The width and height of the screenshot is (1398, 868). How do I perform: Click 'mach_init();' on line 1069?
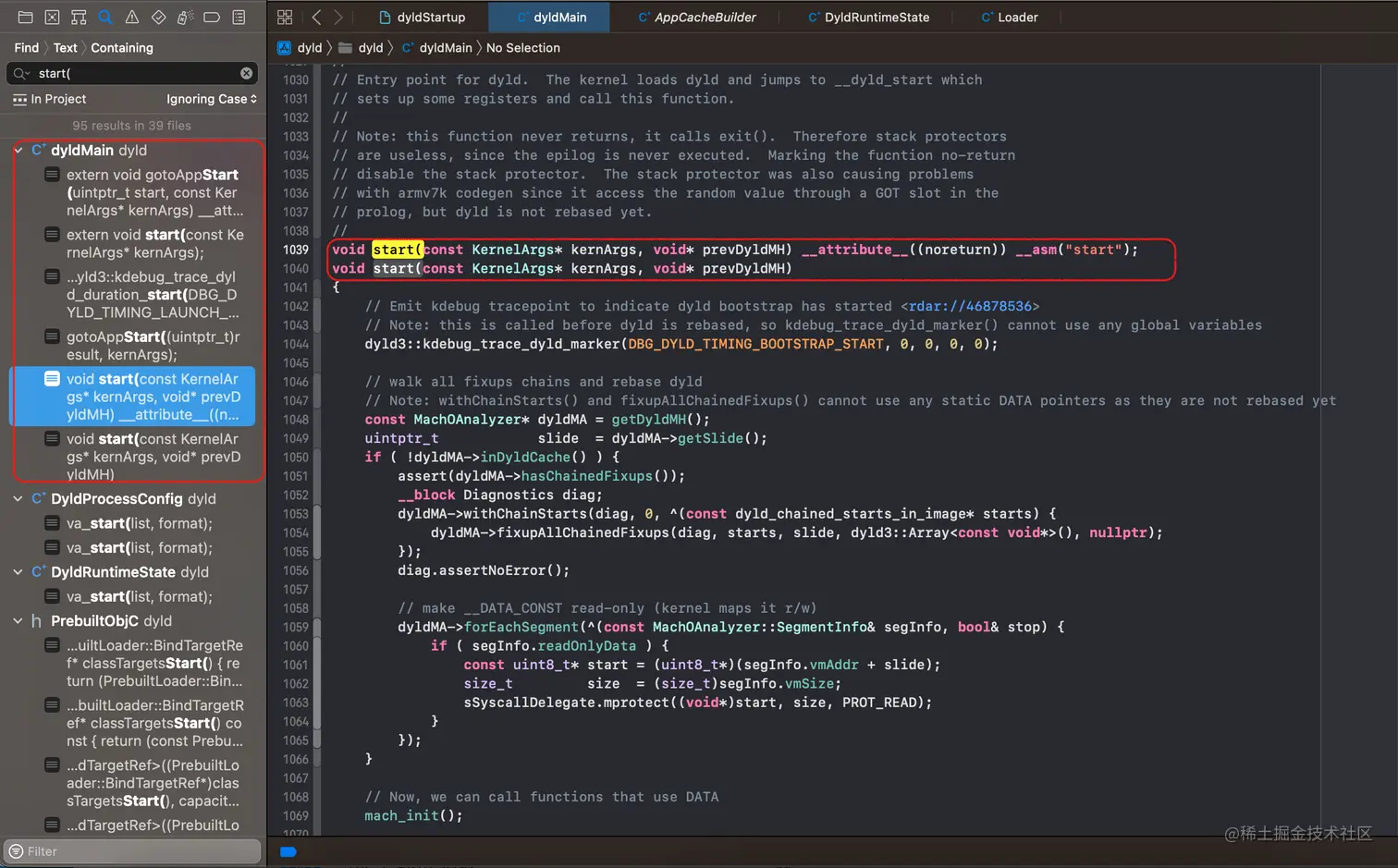coord(413,815)
